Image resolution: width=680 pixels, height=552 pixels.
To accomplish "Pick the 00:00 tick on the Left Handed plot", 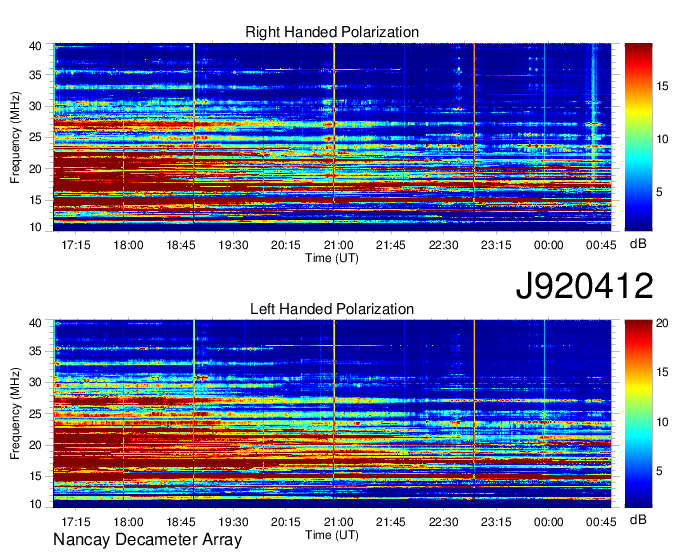I will (x=549, y=522).
